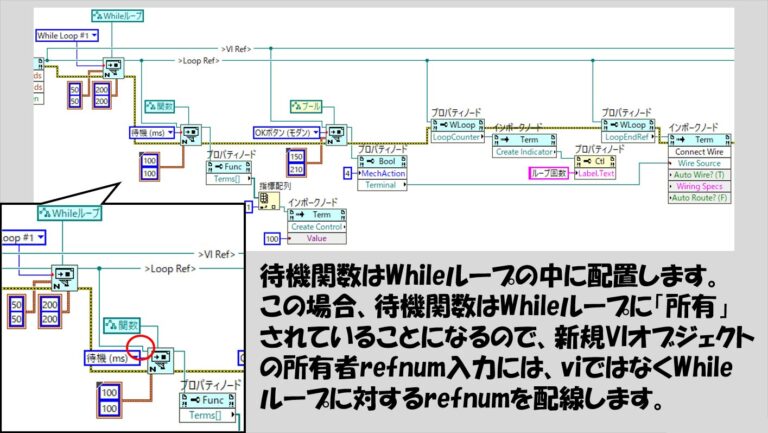768x433 pixels.
Task: Click the >VI Ref< wire label in main diagram
Action: 236,49
